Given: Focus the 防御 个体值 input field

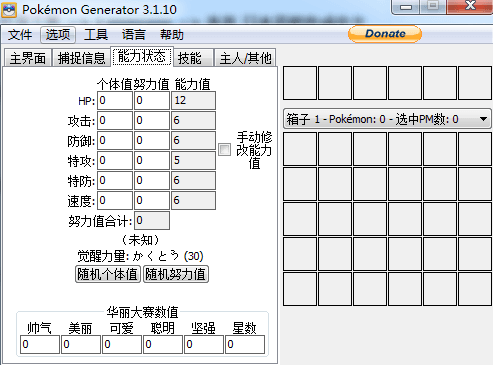Looking at the screenshot, I should [115, 140].
